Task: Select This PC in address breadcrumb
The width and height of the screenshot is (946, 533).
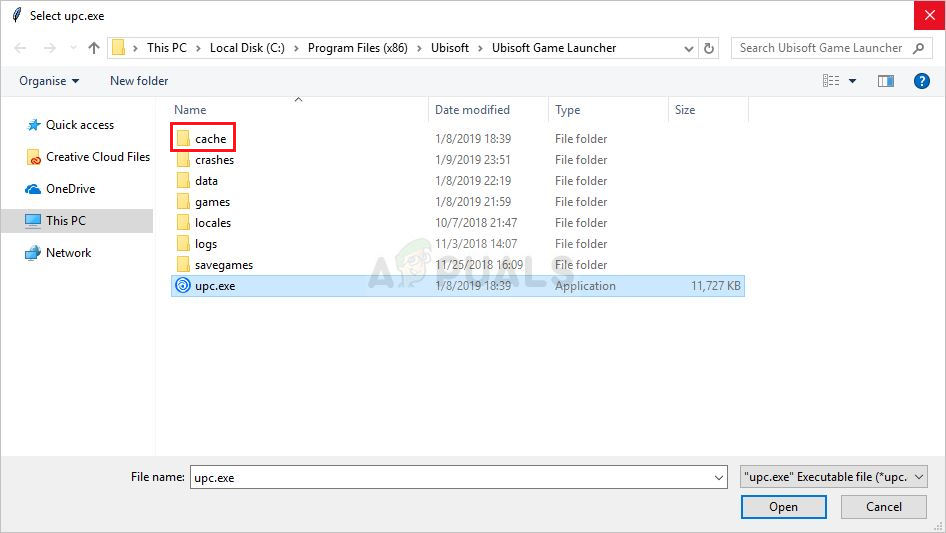Action: tap(167, 48)
